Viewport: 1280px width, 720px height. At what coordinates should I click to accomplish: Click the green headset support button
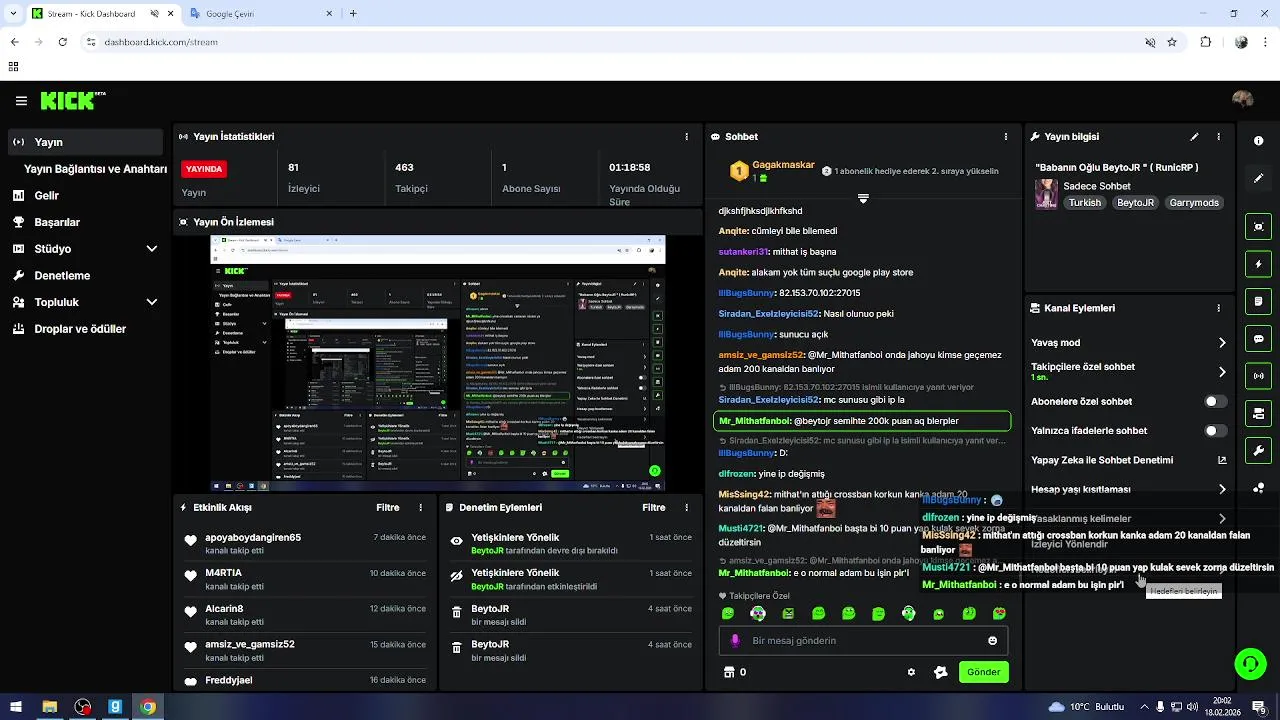point(1249,663)
